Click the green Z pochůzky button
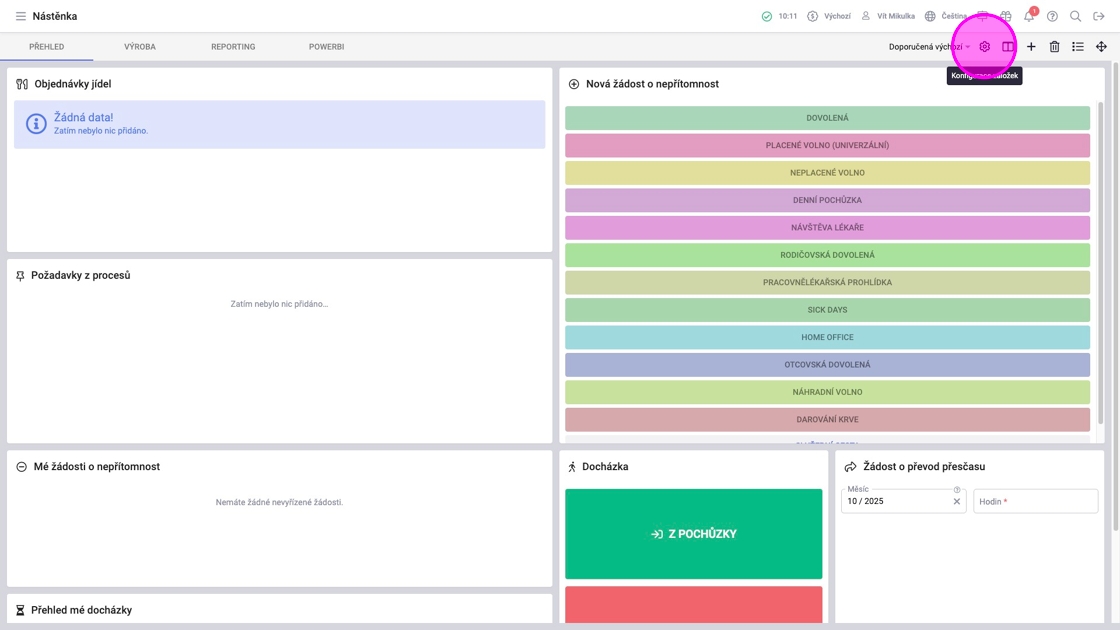The width and height of the screenshot is (1120, 630). tap(694, 534)
